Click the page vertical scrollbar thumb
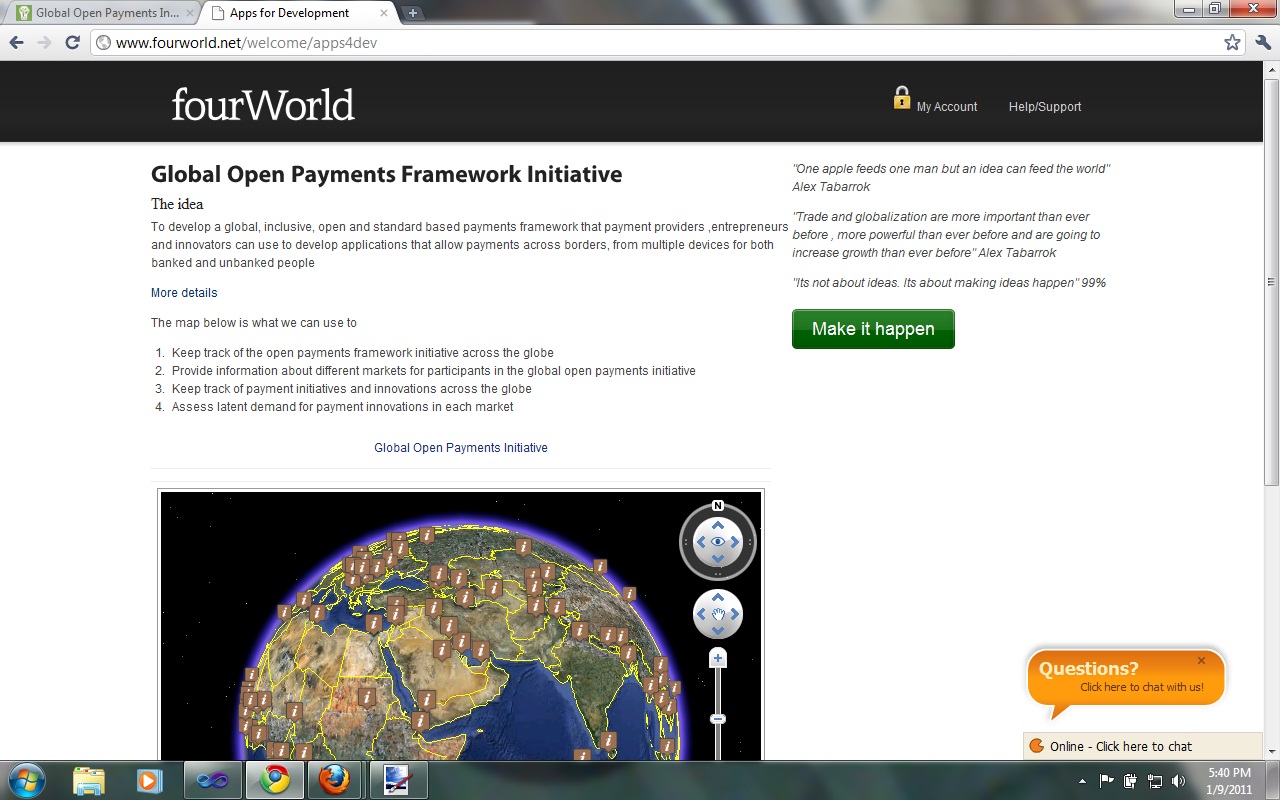The width and height of the screenshot is (1280, 800). (1271, 282)
